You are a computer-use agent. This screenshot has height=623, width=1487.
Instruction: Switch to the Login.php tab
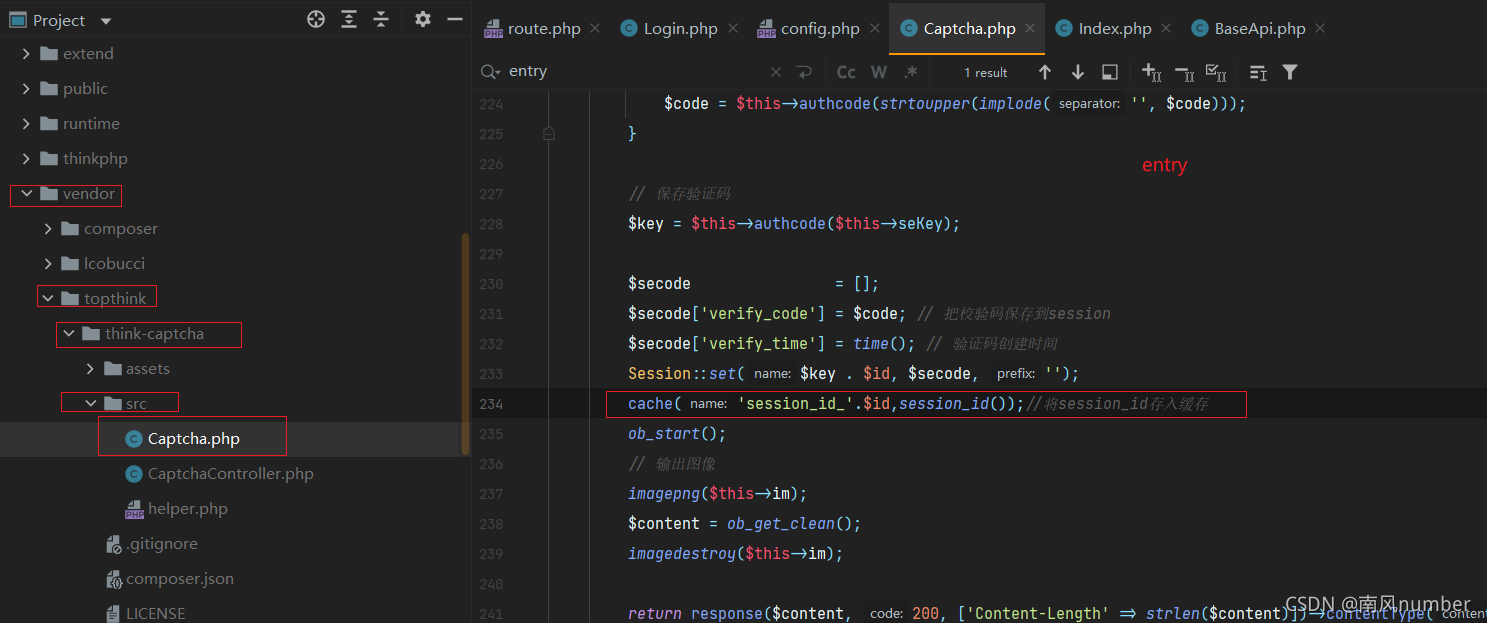click(680, 29)
